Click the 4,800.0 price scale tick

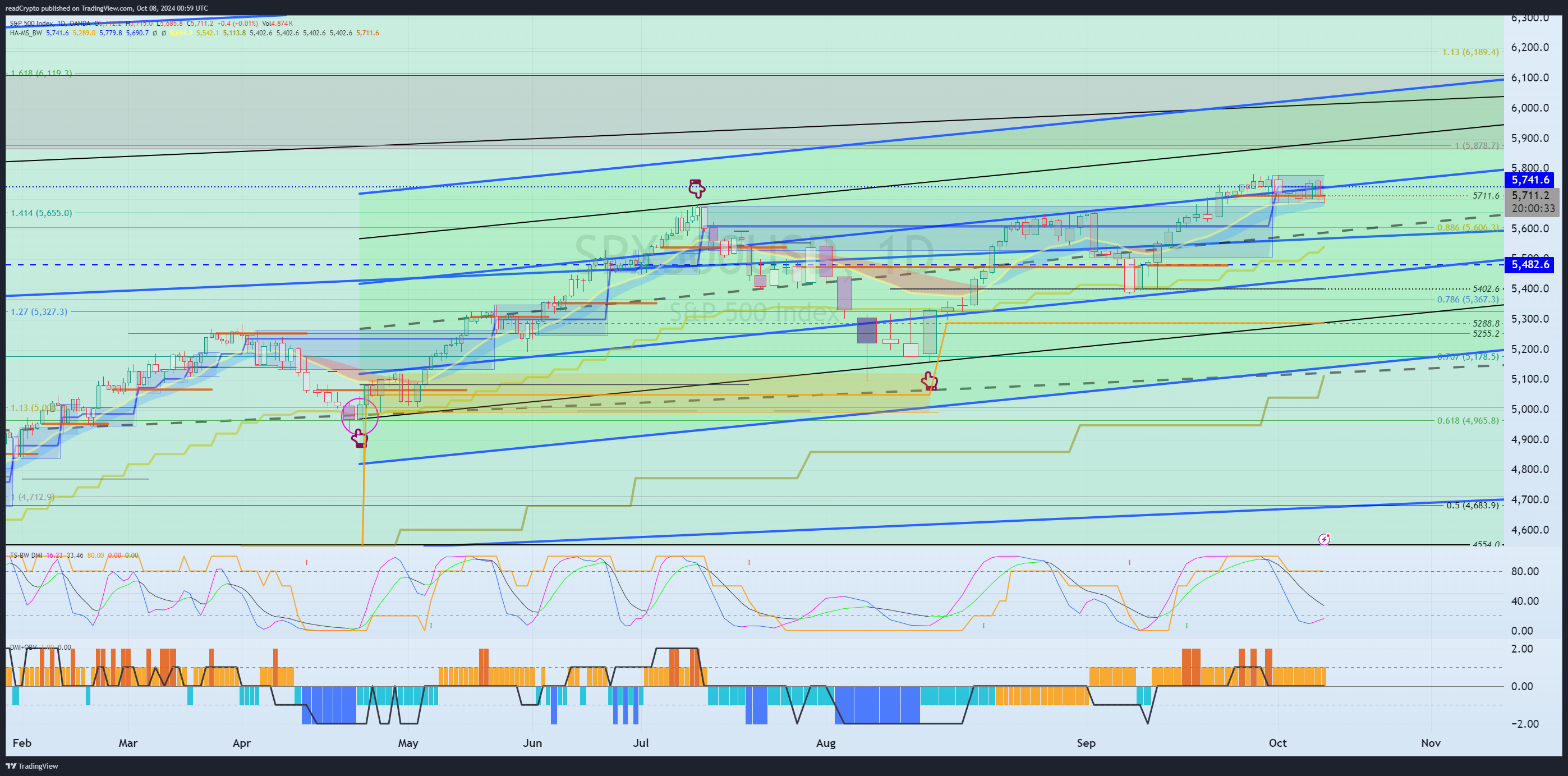coord(1530,469)
